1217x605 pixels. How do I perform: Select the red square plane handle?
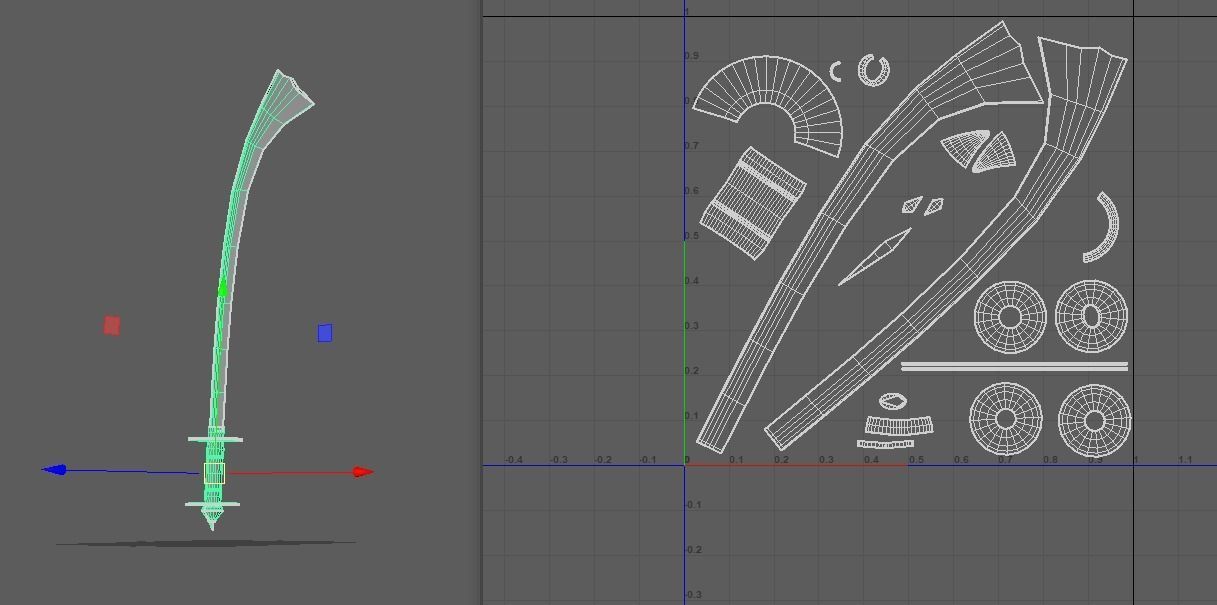(111, 325)
